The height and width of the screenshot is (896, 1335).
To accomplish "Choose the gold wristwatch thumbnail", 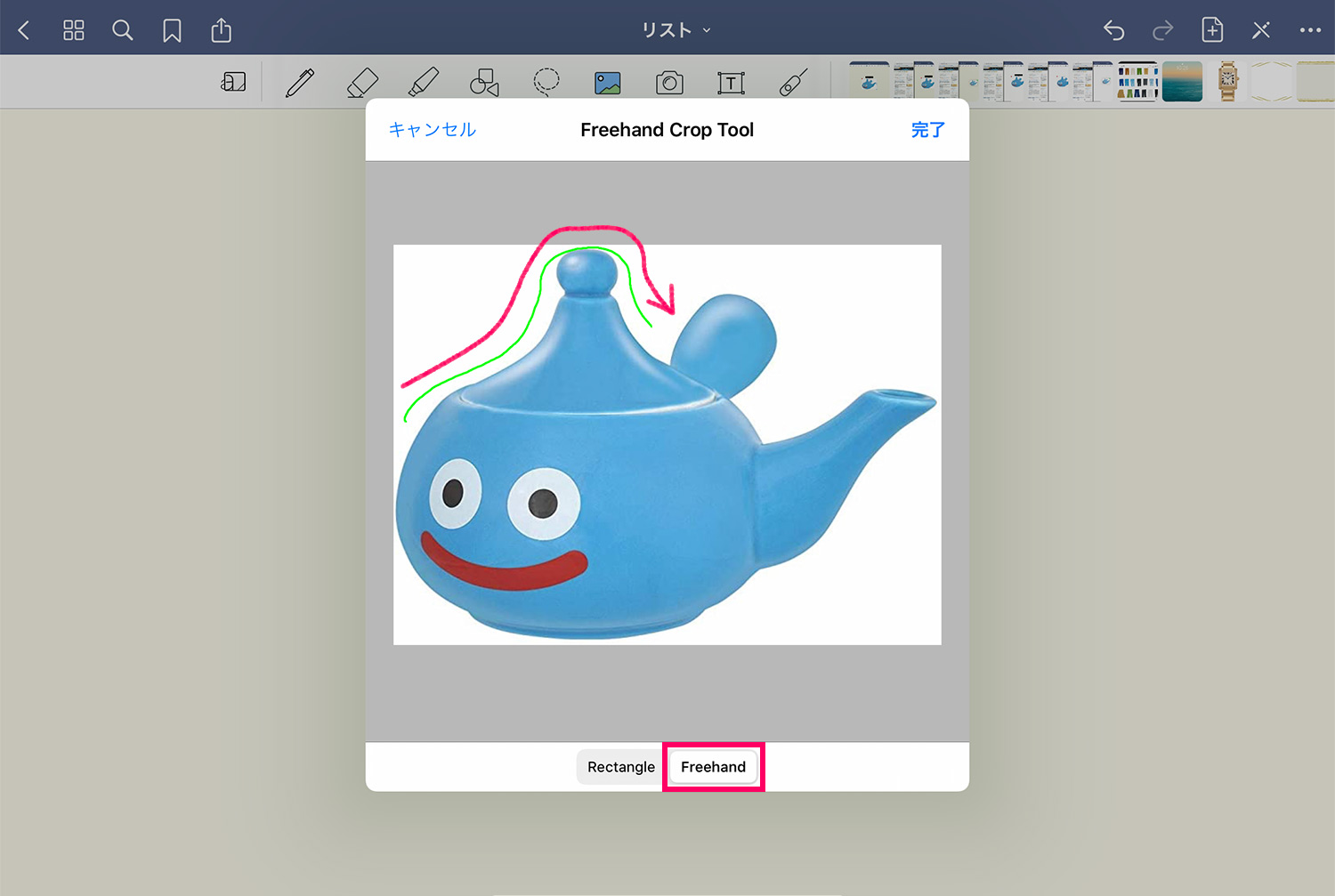I will coord(1228,82).
